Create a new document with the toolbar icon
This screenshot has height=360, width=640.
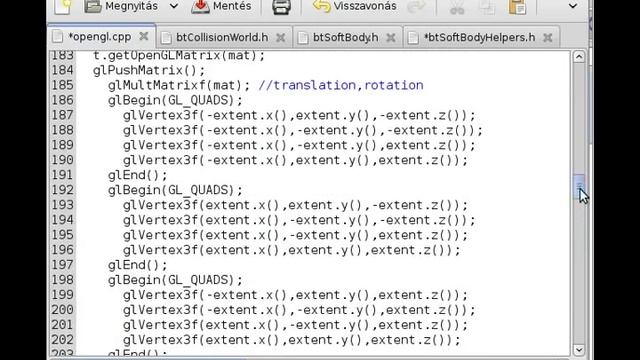63,7
